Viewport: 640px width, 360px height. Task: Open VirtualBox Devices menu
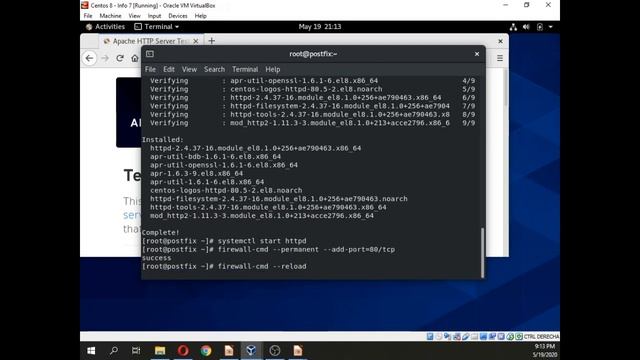178,16
